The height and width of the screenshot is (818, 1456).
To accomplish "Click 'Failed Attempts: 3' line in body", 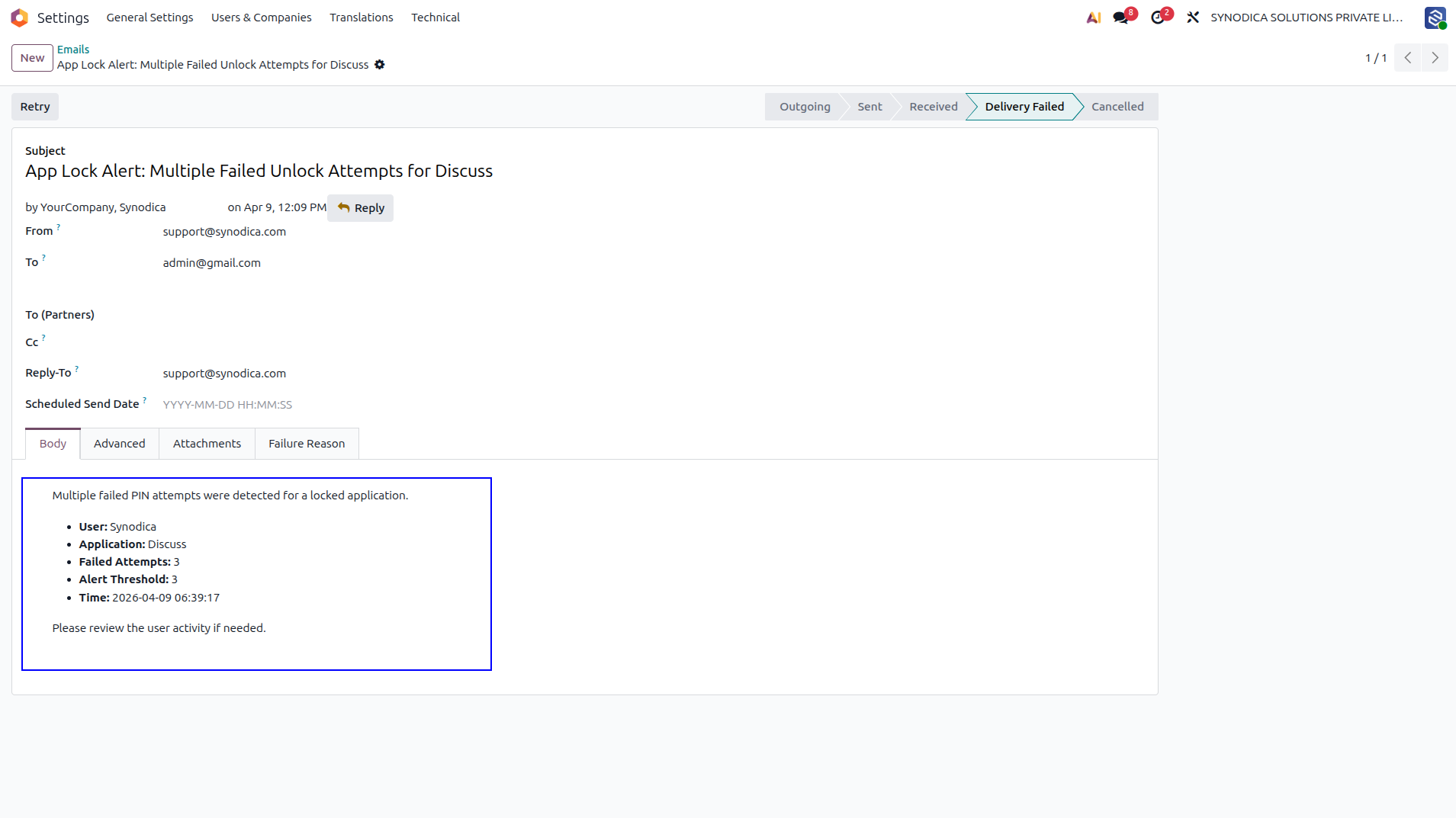I will pos(129,562).
